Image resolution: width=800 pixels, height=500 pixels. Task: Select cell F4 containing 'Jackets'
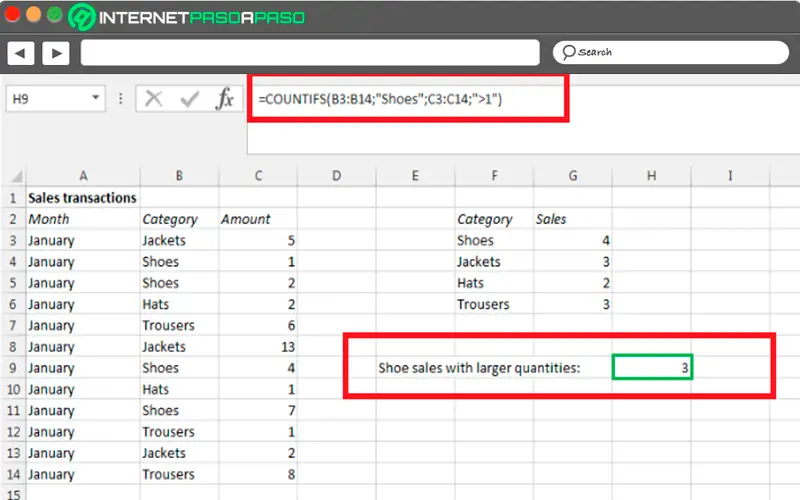[x=494, y=262]
